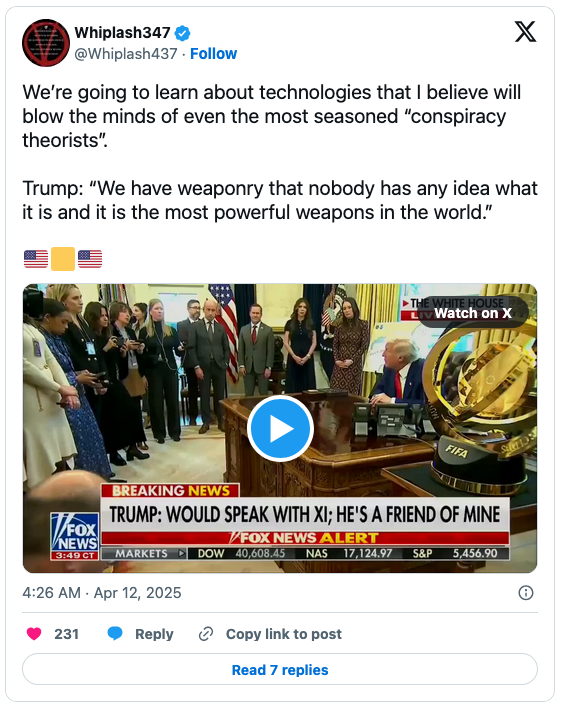Open the post info circle icon
The image size is (562, 708).
point(526,593)
